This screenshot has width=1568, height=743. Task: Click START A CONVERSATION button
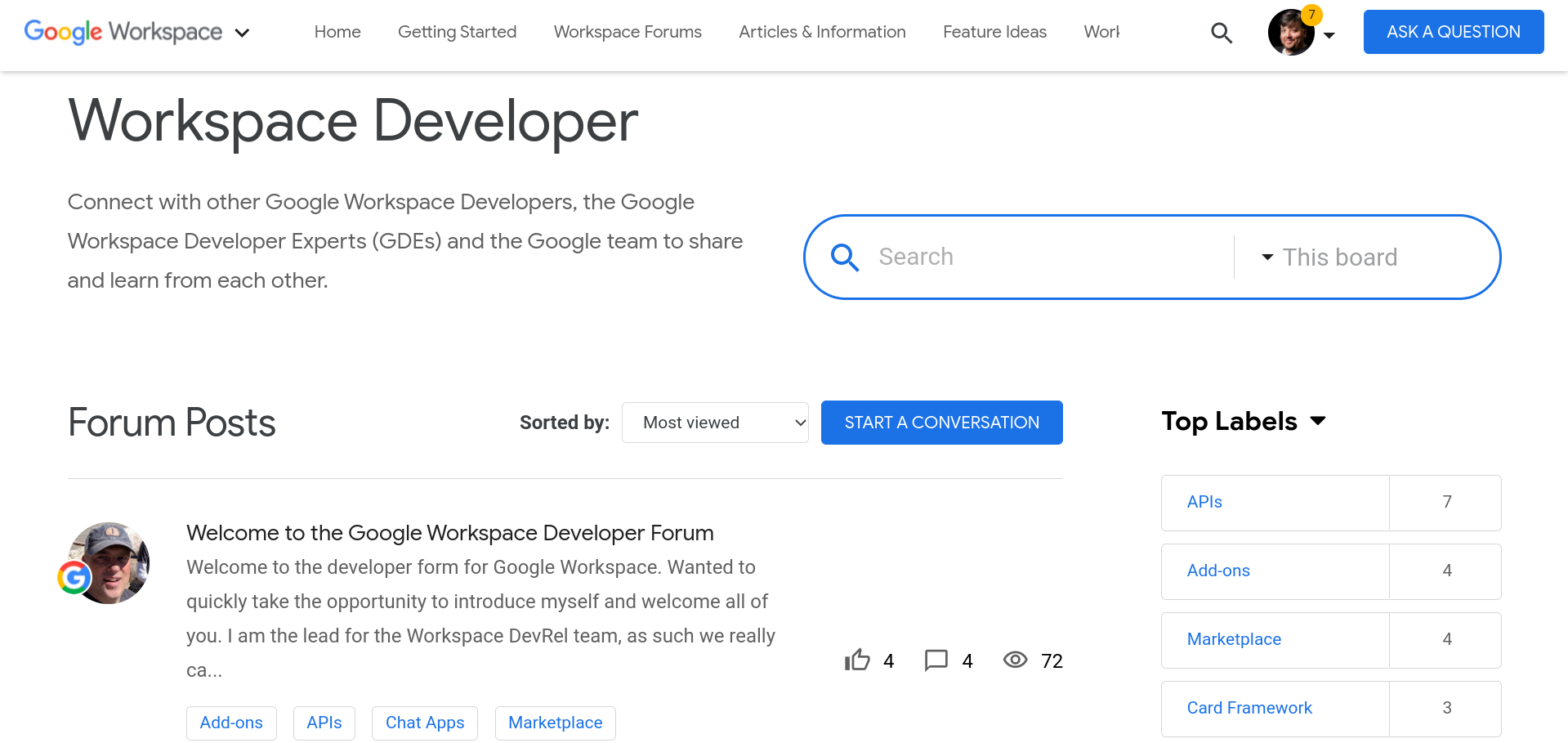[x=942, y=423]
